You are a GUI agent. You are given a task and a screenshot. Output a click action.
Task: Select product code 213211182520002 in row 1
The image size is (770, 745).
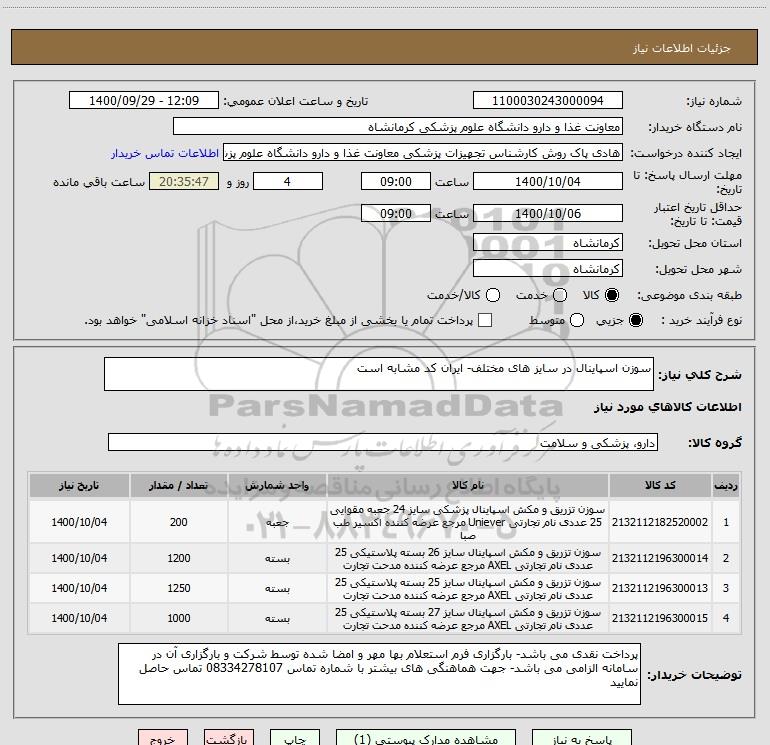[660, 522]
